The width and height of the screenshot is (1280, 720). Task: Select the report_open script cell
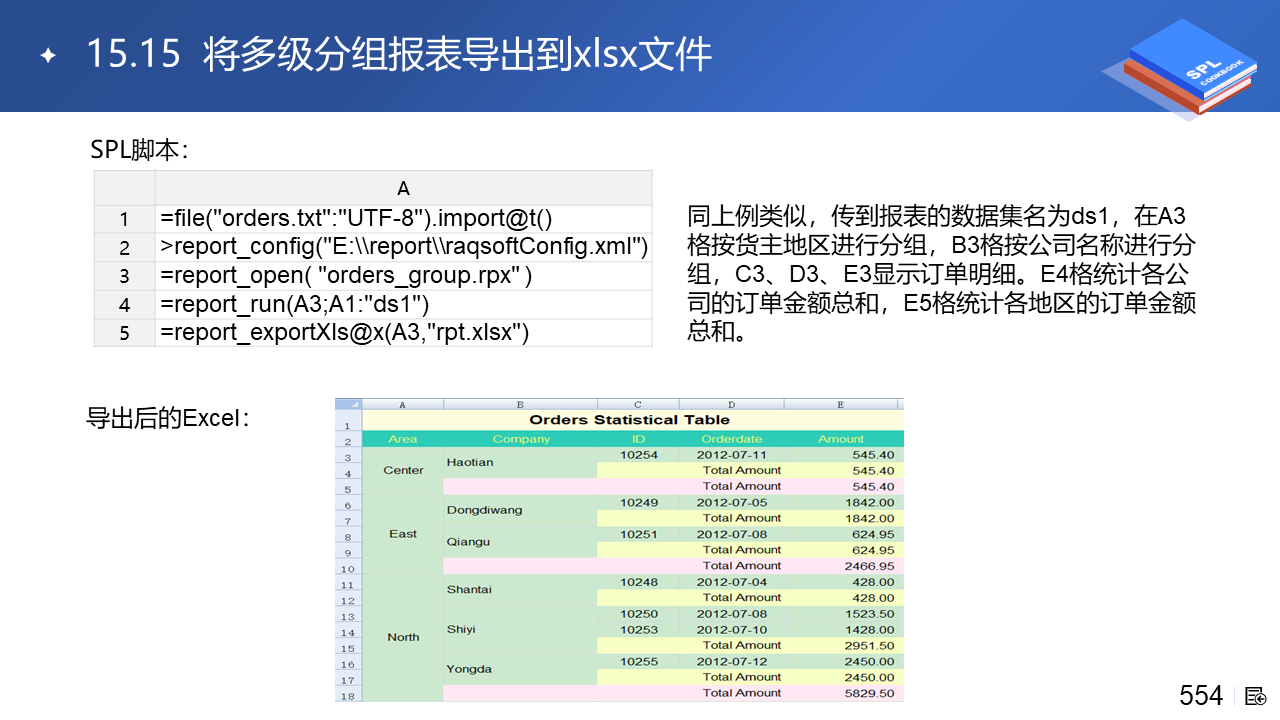pyautogui.click(x=403, y=275)
